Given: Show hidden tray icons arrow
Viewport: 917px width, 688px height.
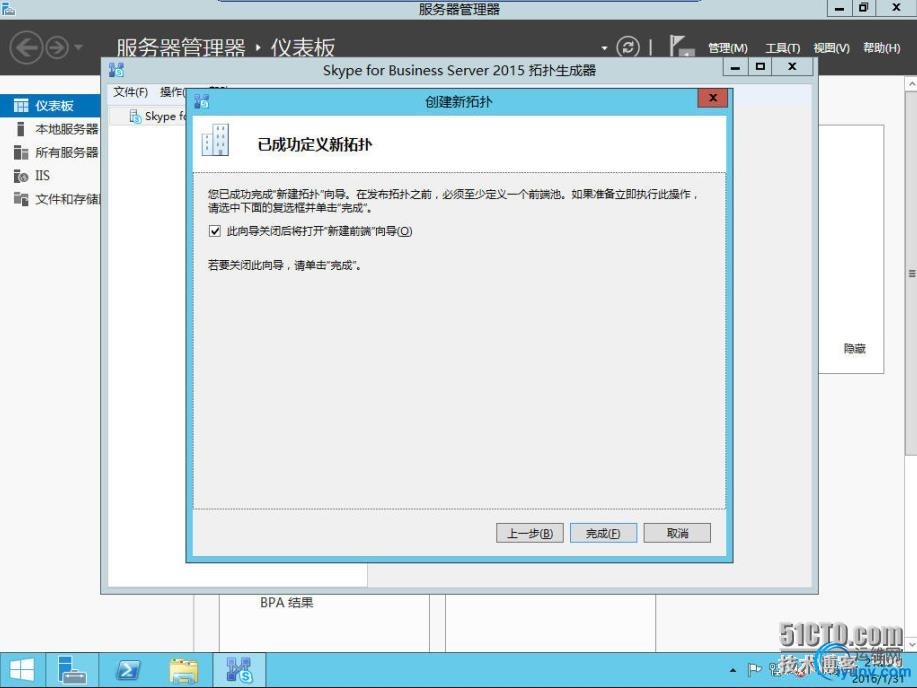Looking at the screenshot, I should (733, 670).
